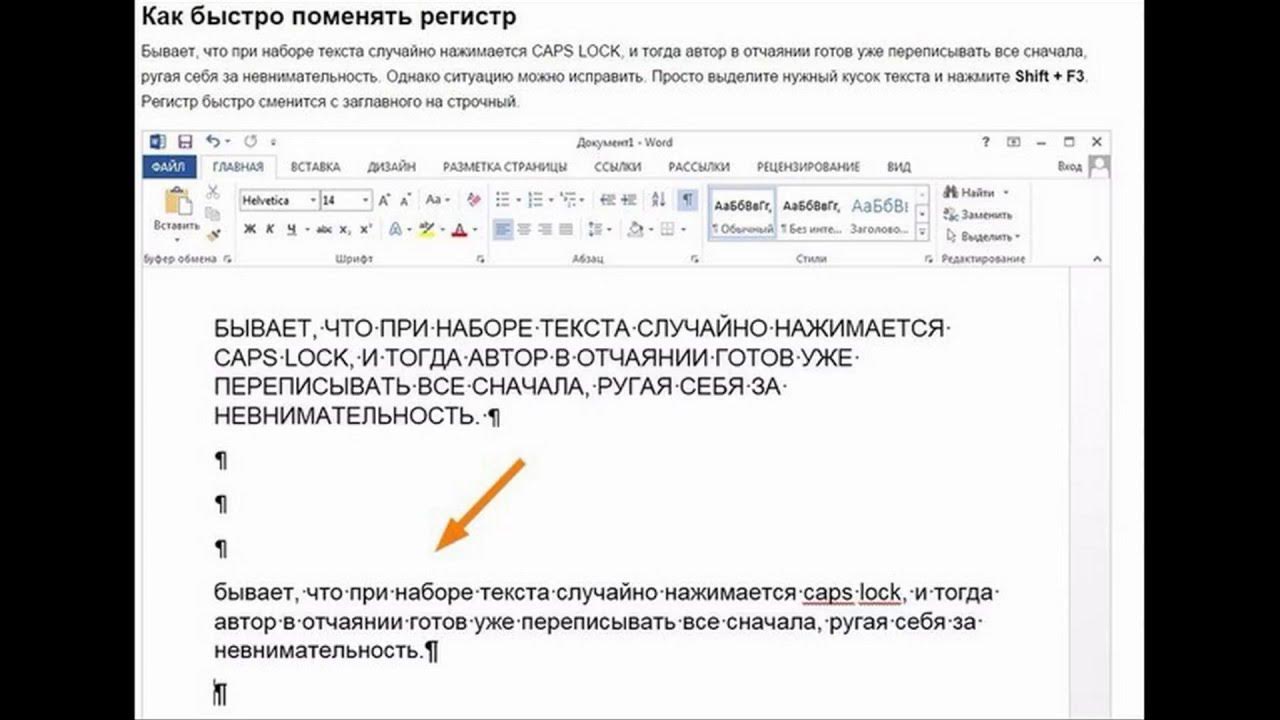The width and height of the screenshot is (1280, 720).
Task: Open the ВИД tab
Action: (x=899, y=167)
